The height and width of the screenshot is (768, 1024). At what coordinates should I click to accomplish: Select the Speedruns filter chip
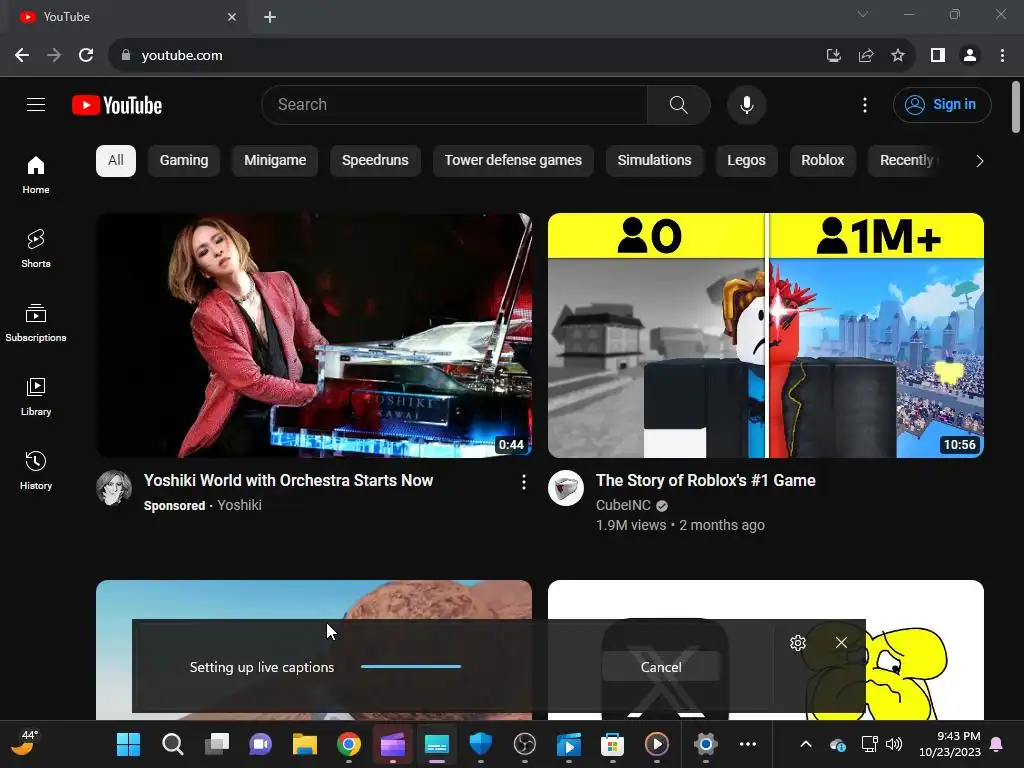[375, 161]
